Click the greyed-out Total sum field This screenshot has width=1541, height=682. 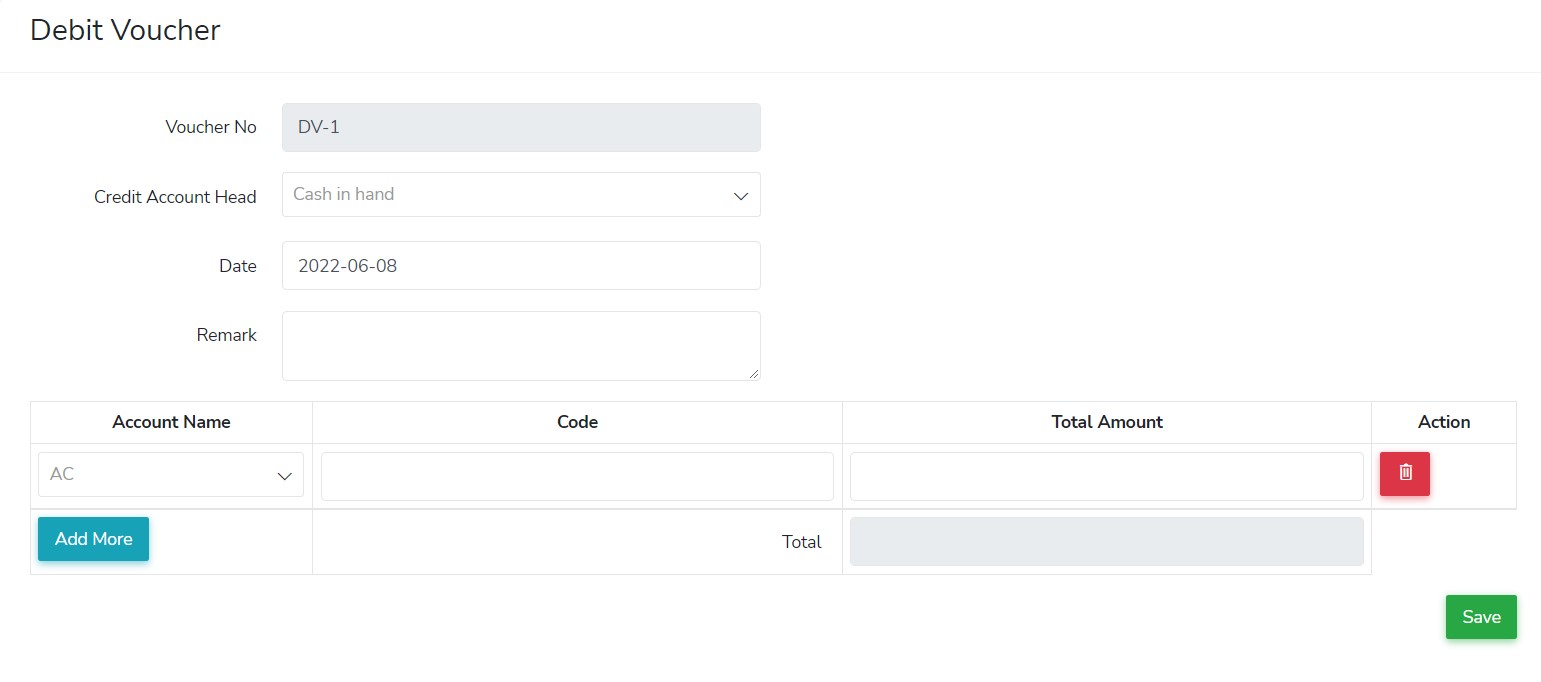[1106, 542]
